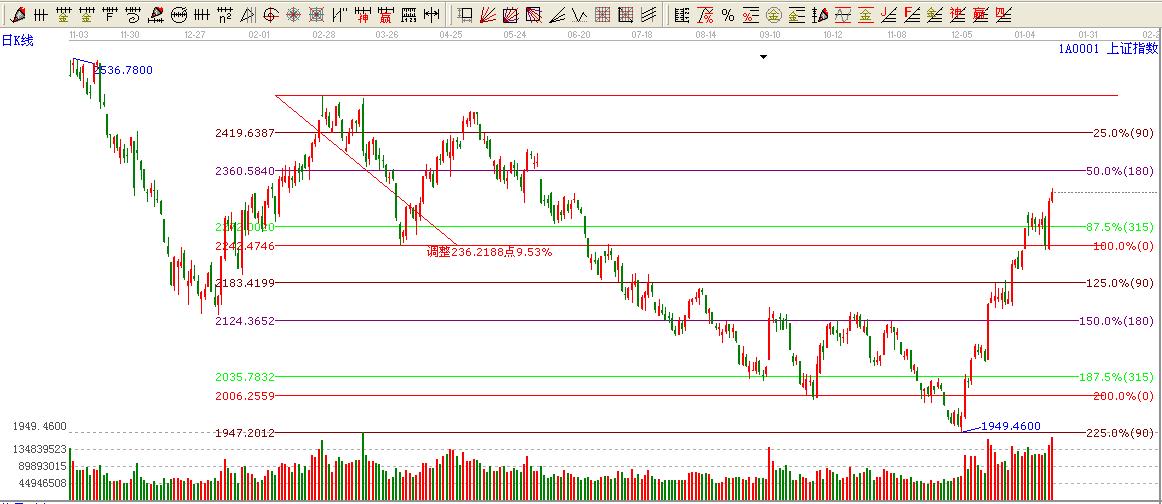Viewport: 1162px width, 504px height.
Task: Click the 1A0001 上证指数 stock name
Action: (x=1108, y=48)
